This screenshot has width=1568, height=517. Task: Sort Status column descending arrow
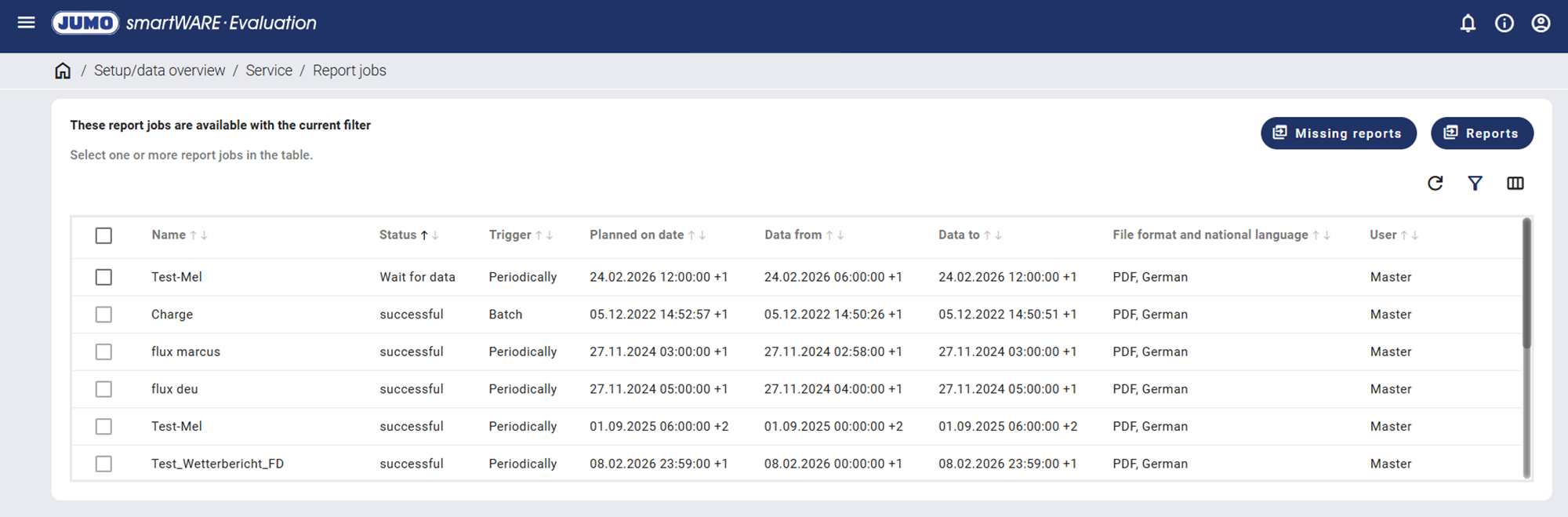pyautogui.click(x=435, y=235)
